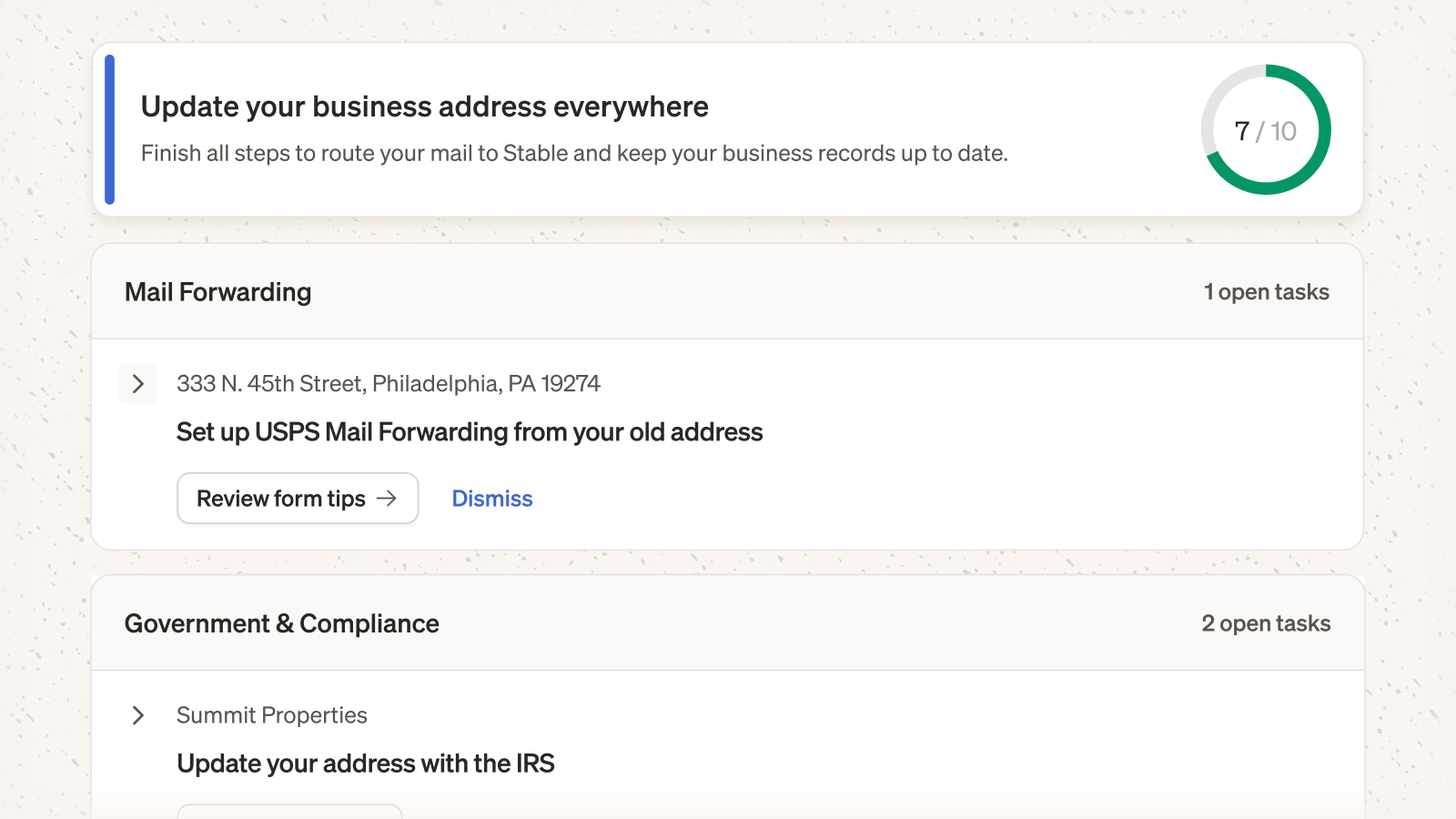Expand the 333 N. 45th Street task chevron
Screen dimensions: 1456x819
[137, 384]
